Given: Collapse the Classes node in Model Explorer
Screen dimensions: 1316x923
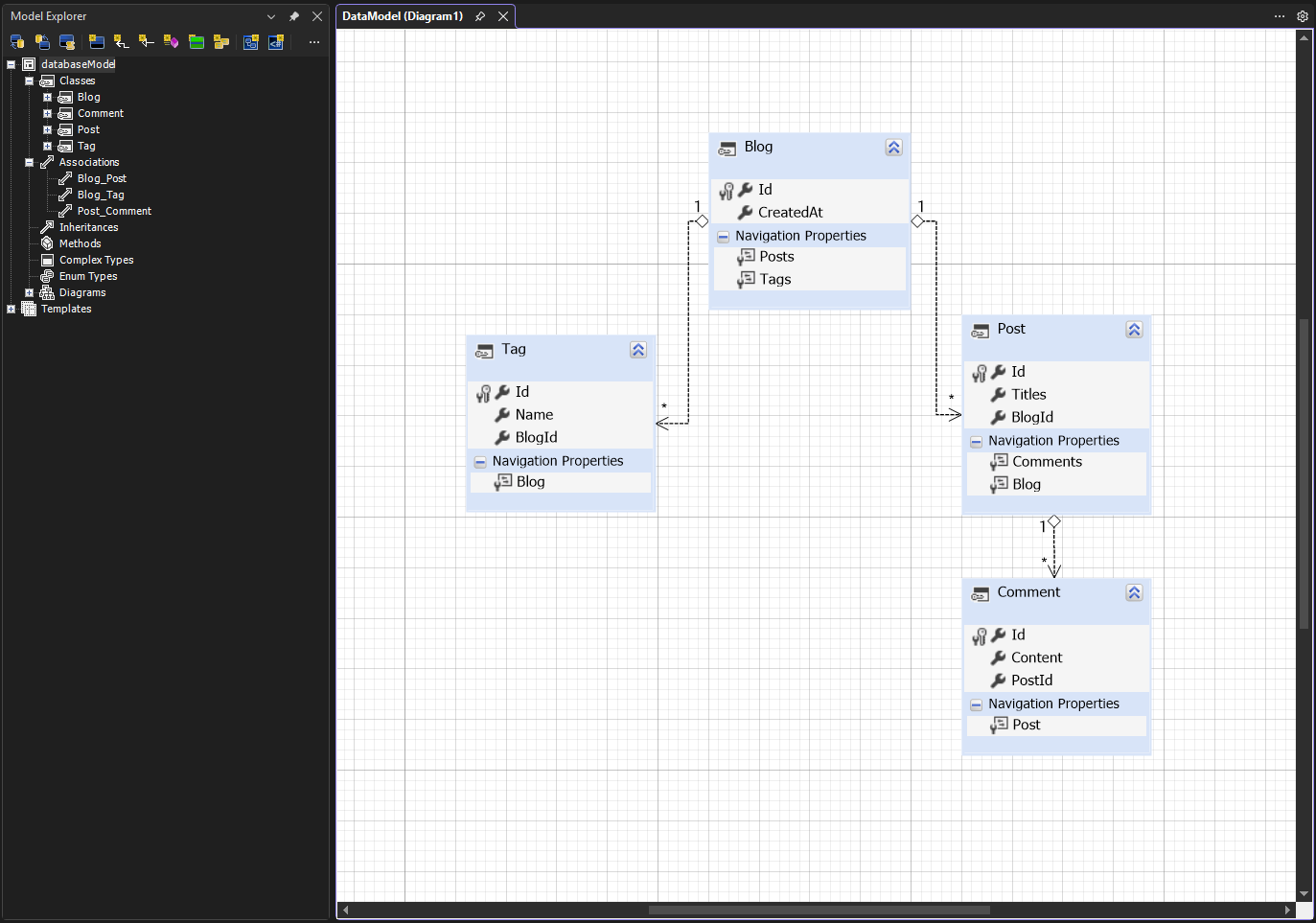Looking at the screenshot, I should 28,81.
